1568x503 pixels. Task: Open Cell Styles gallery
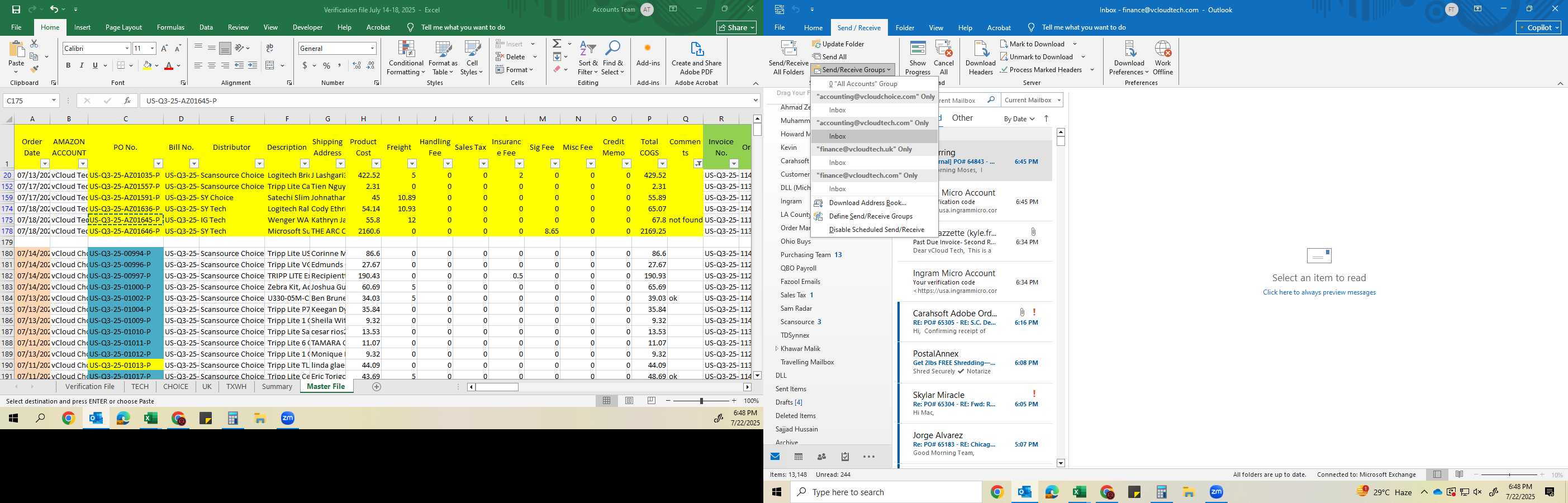pos(472,58)
